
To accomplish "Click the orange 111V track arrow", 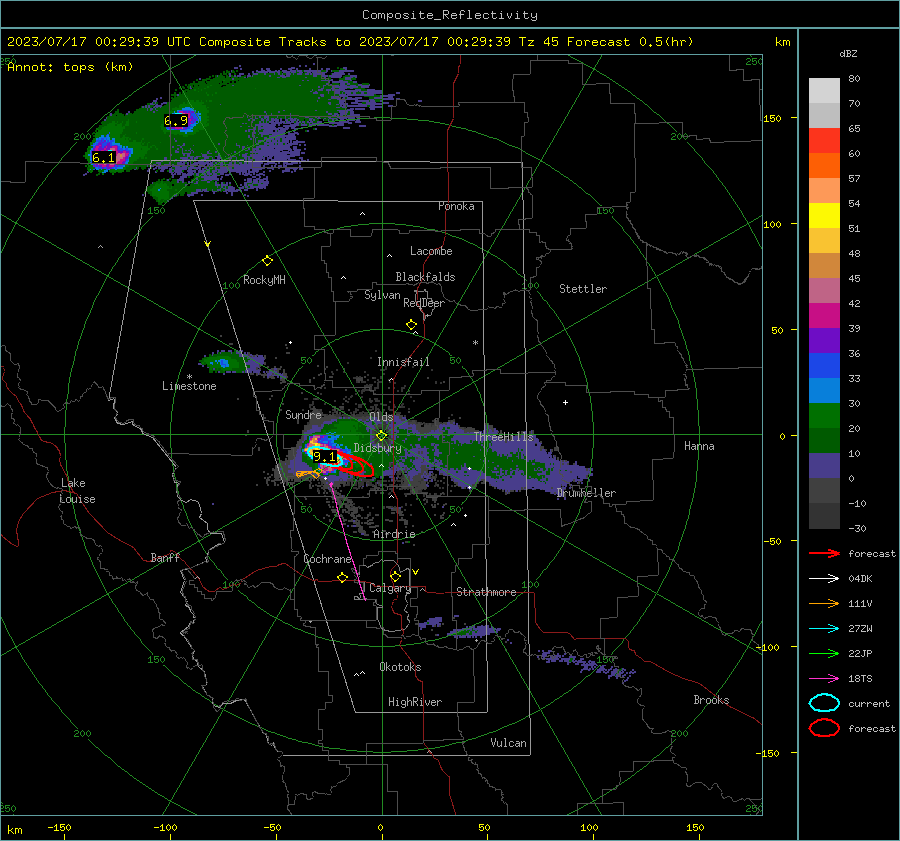I will click(824, 603).
